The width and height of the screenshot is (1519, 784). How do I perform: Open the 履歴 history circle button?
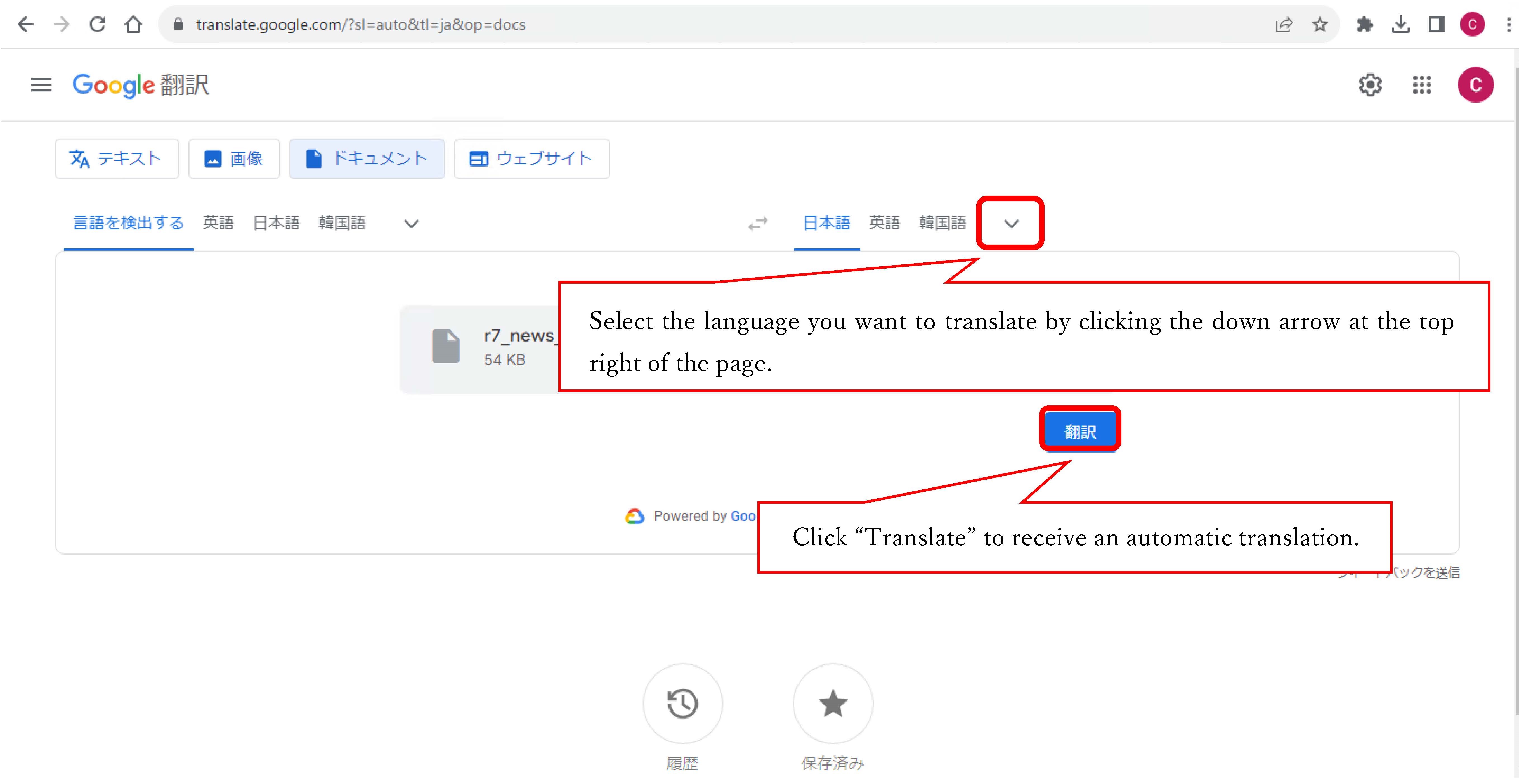coord(682,703)
